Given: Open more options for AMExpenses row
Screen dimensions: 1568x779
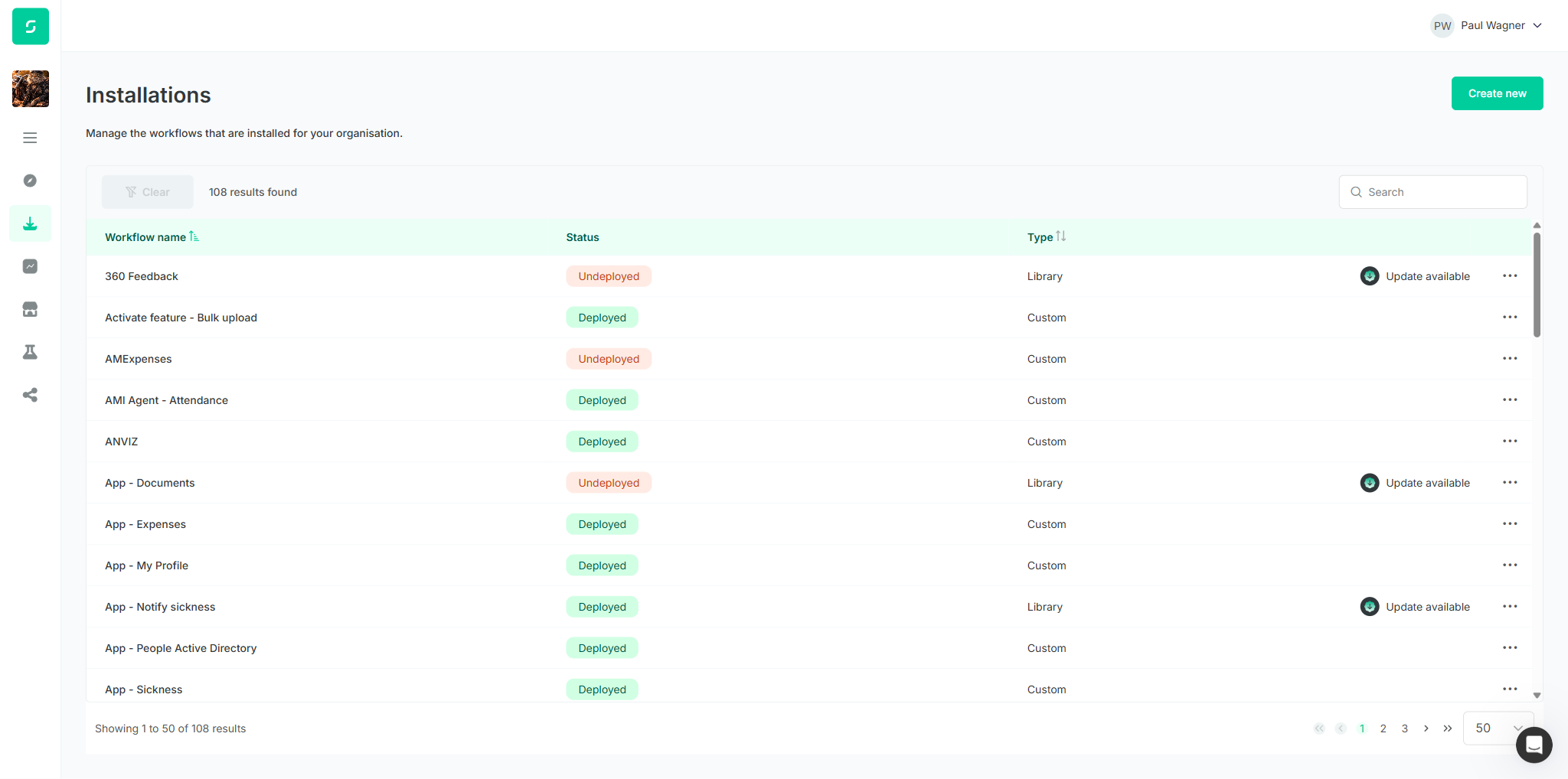Looking at the screenshot, I should [x=1510, y=359].
